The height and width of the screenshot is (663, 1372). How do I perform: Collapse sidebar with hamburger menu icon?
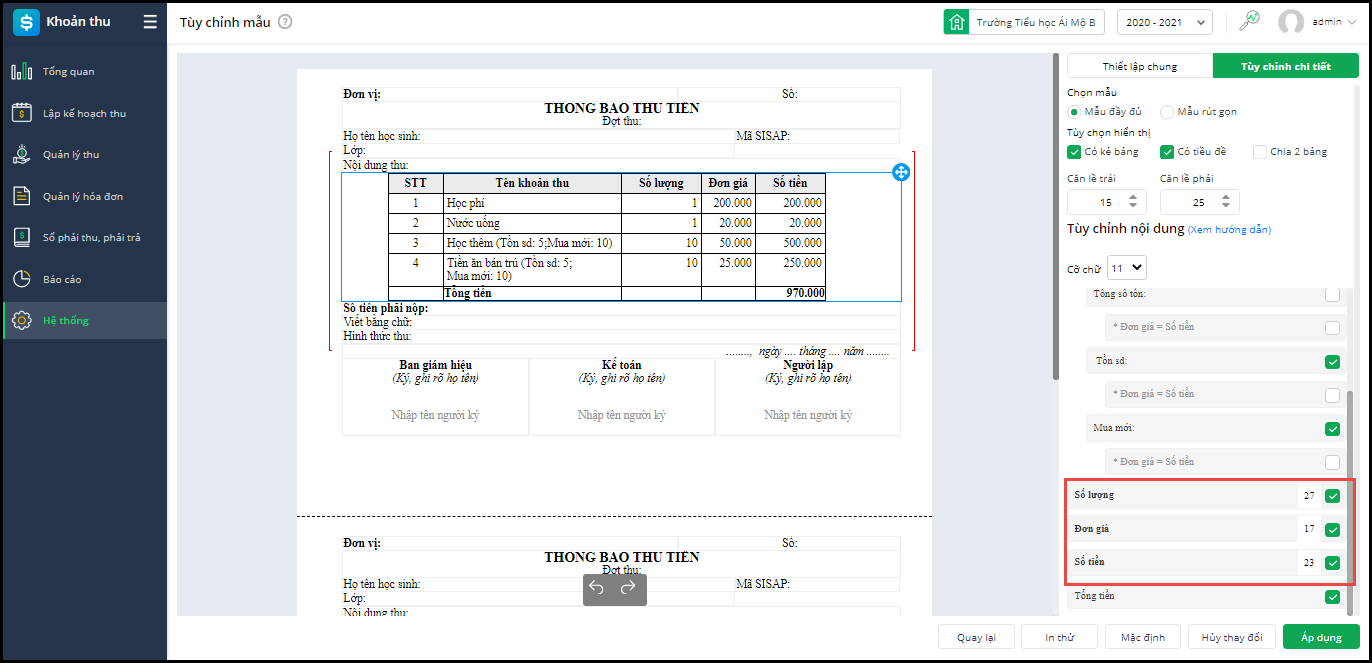(x=150, y=22)
